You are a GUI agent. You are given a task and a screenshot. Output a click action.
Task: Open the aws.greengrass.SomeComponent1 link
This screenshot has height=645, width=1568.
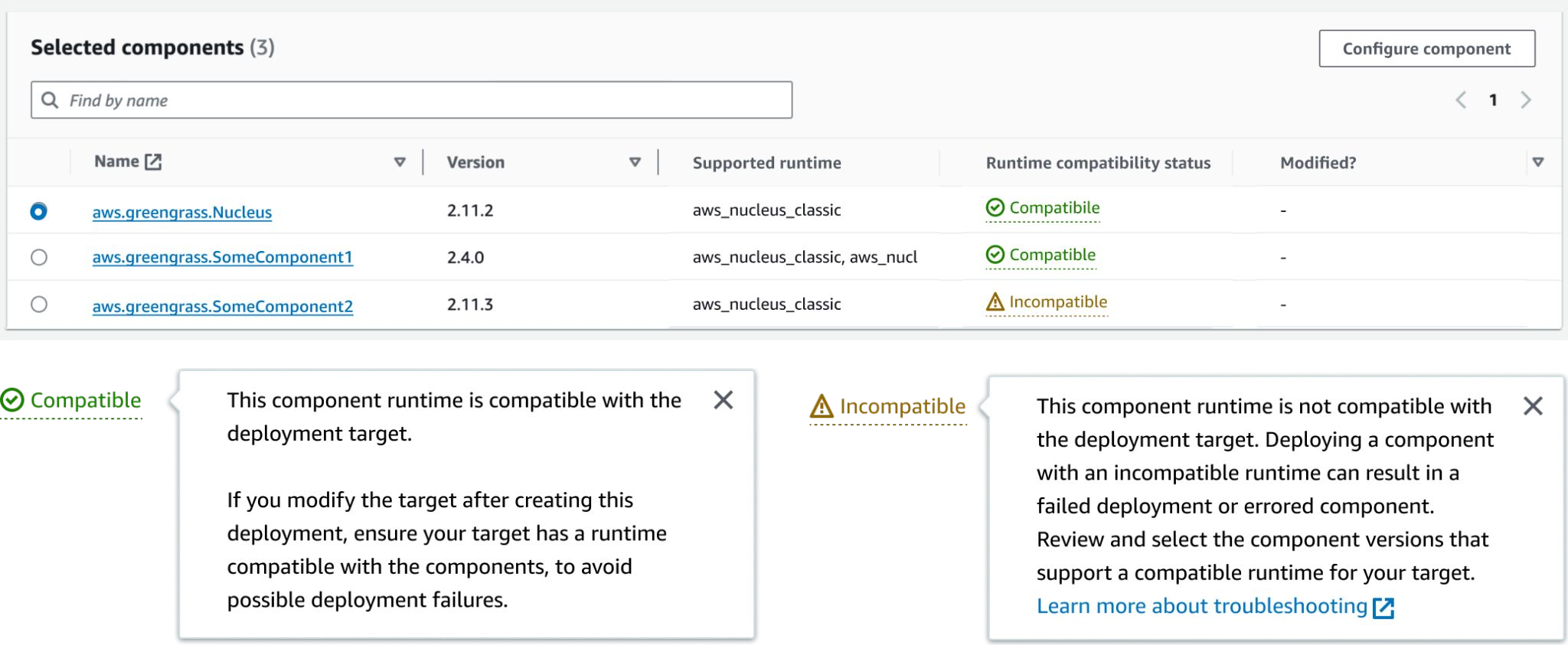(x=223, y=257)
